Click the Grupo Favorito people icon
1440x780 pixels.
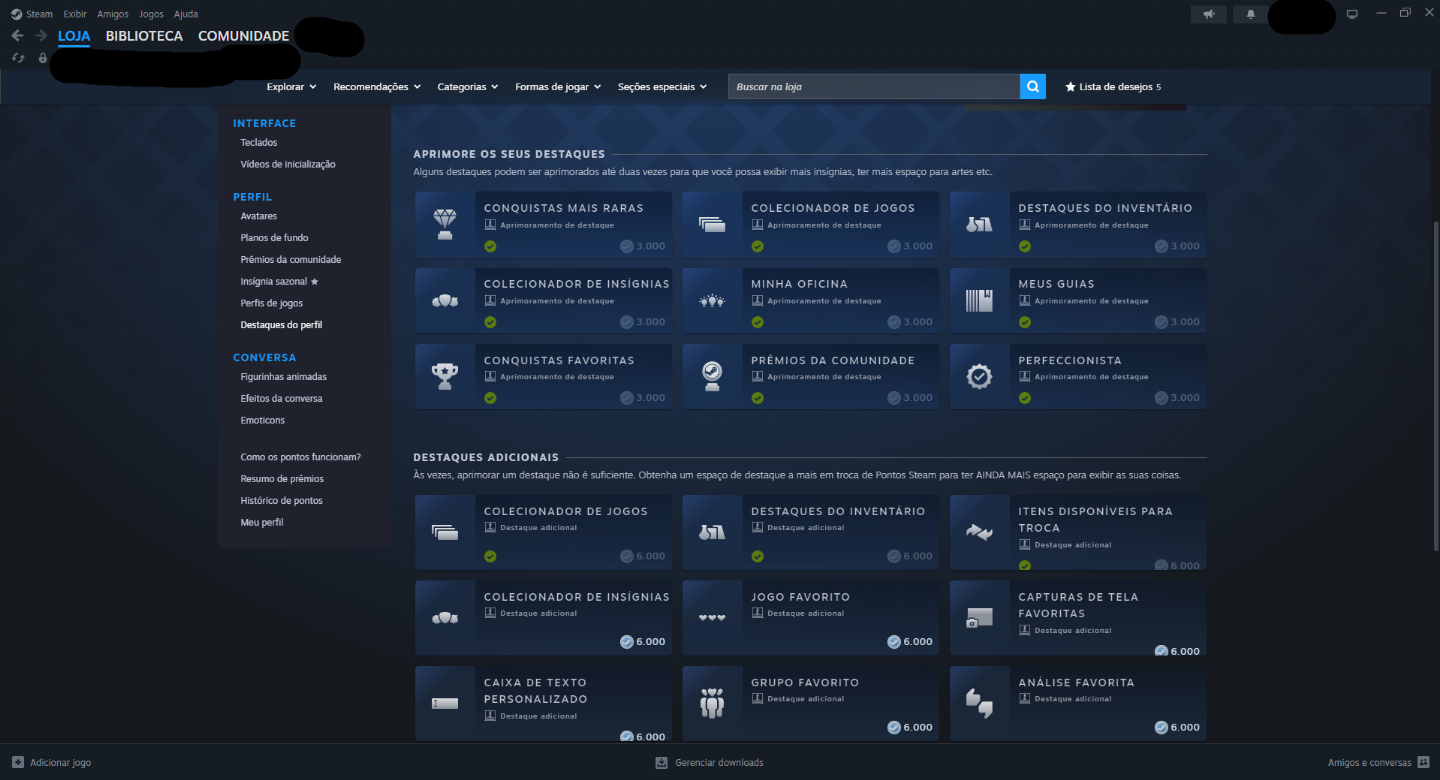tap(712, 703)
